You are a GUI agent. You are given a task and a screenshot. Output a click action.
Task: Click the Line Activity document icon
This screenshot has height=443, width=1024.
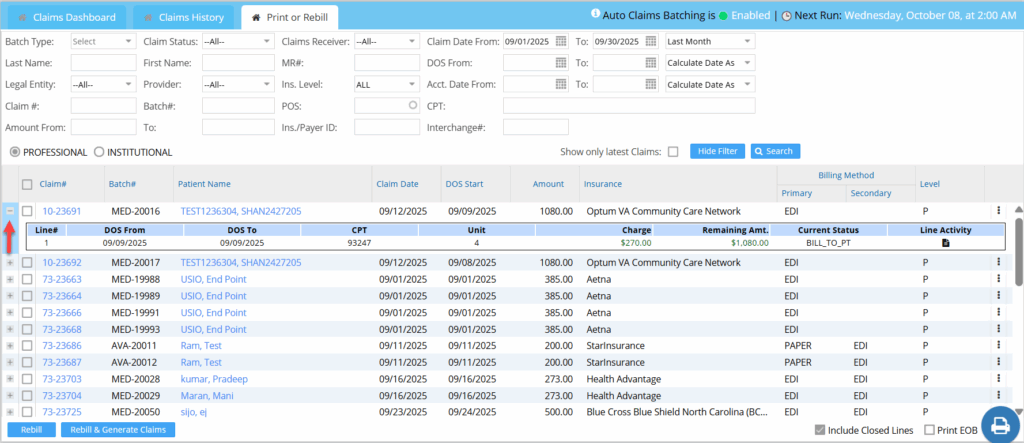pyautogui.click(x=945, y=243)
